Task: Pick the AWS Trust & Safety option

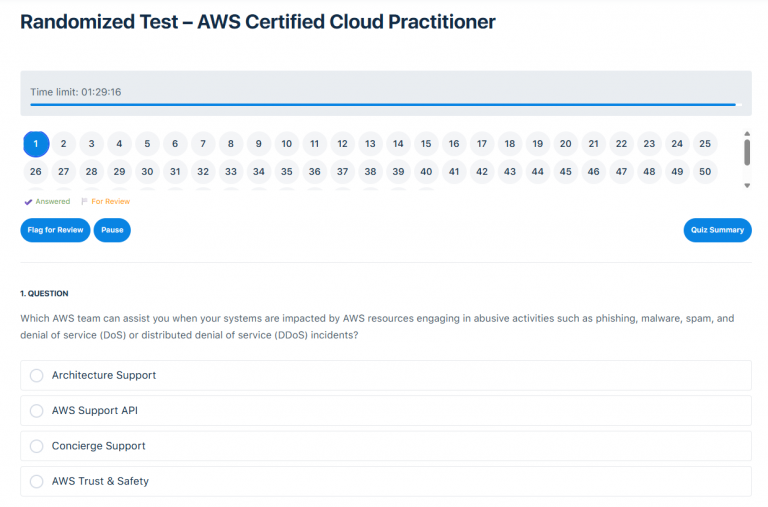Action: 37,481
